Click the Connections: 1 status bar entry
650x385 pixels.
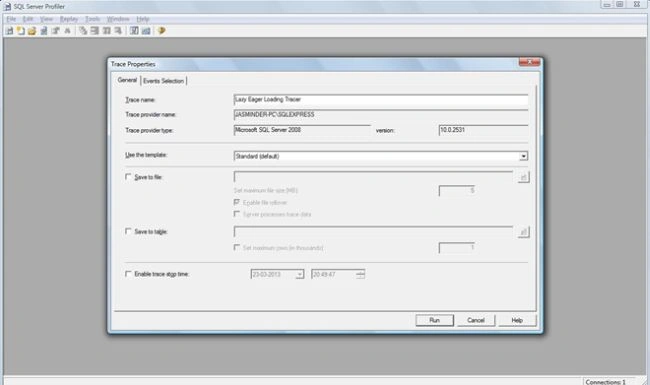pyautogui.click(x=606, y=382)
